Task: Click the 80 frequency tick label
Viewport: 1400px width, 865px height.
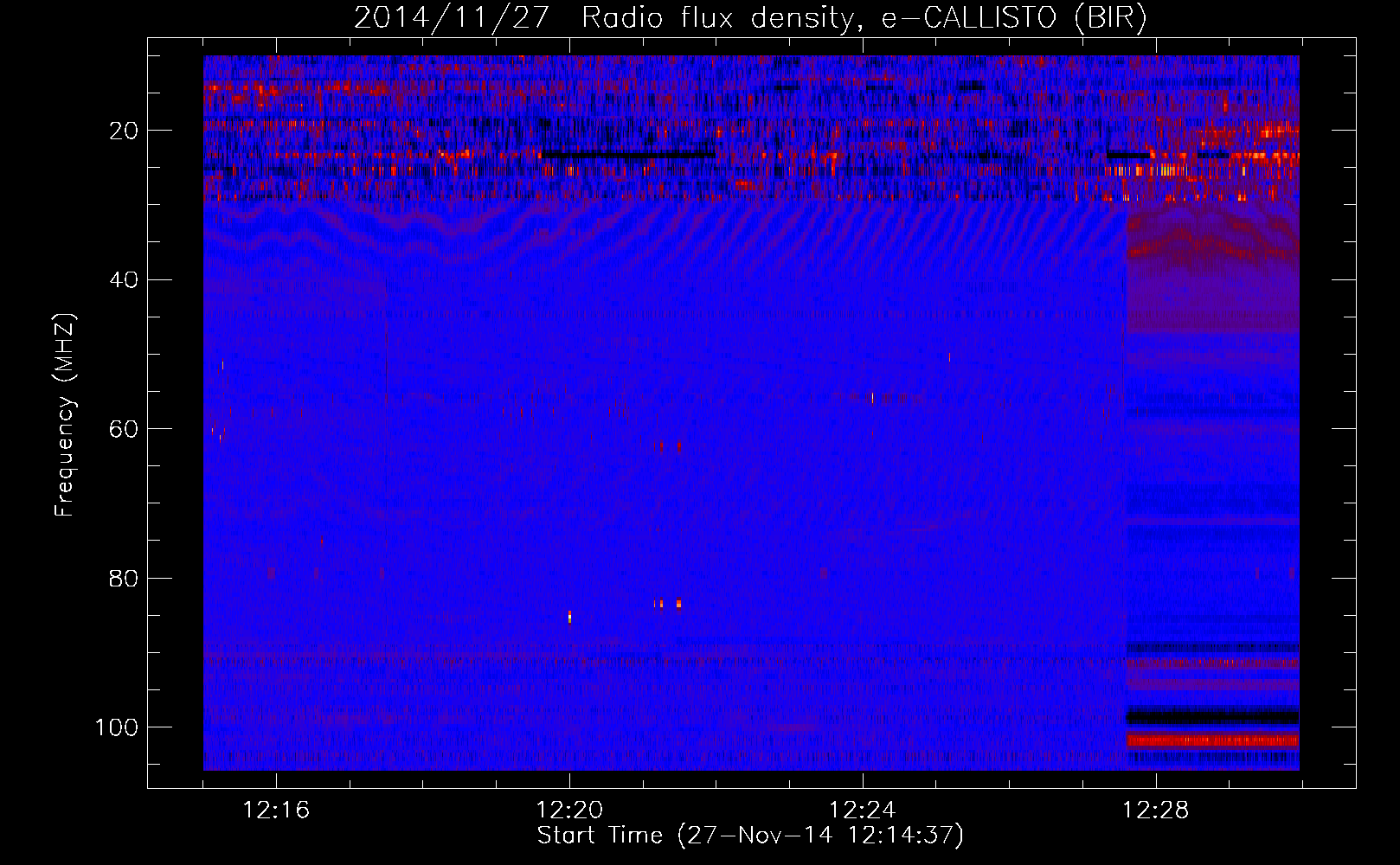Action: click(124, 579)
